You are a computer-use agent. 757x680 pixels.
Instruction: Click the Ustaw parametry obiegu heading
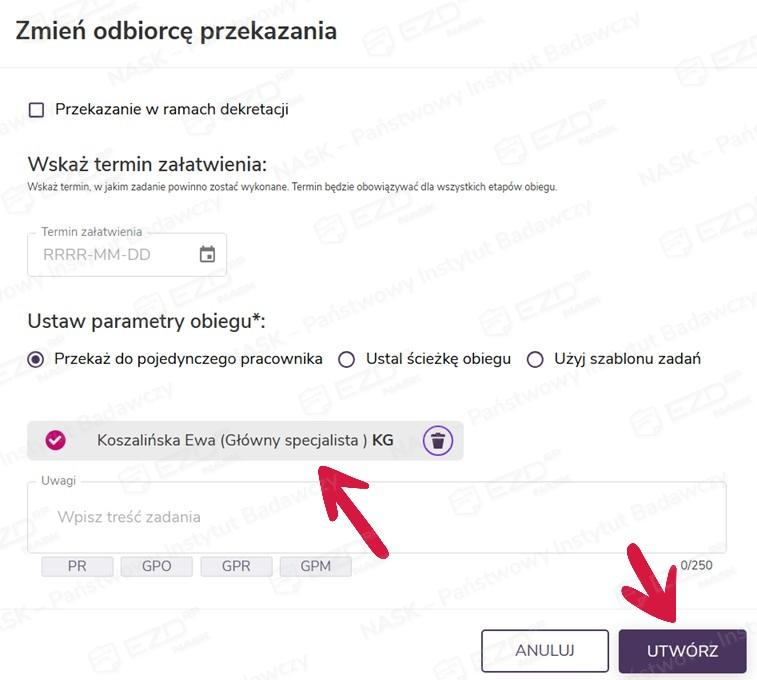pyautogui.click(x=146, y=321)
